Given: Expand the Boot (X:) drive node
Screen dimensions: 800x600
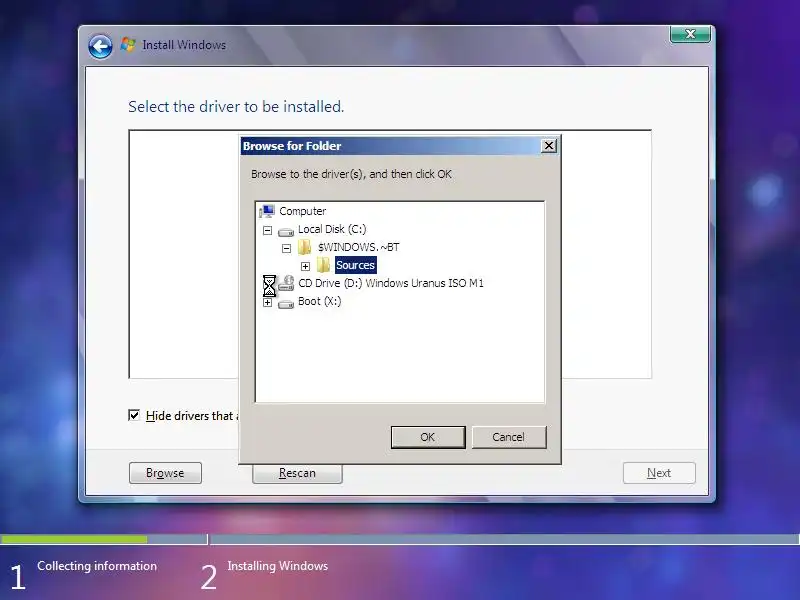Looking at the screenshot, I should [x=267, y=303].
